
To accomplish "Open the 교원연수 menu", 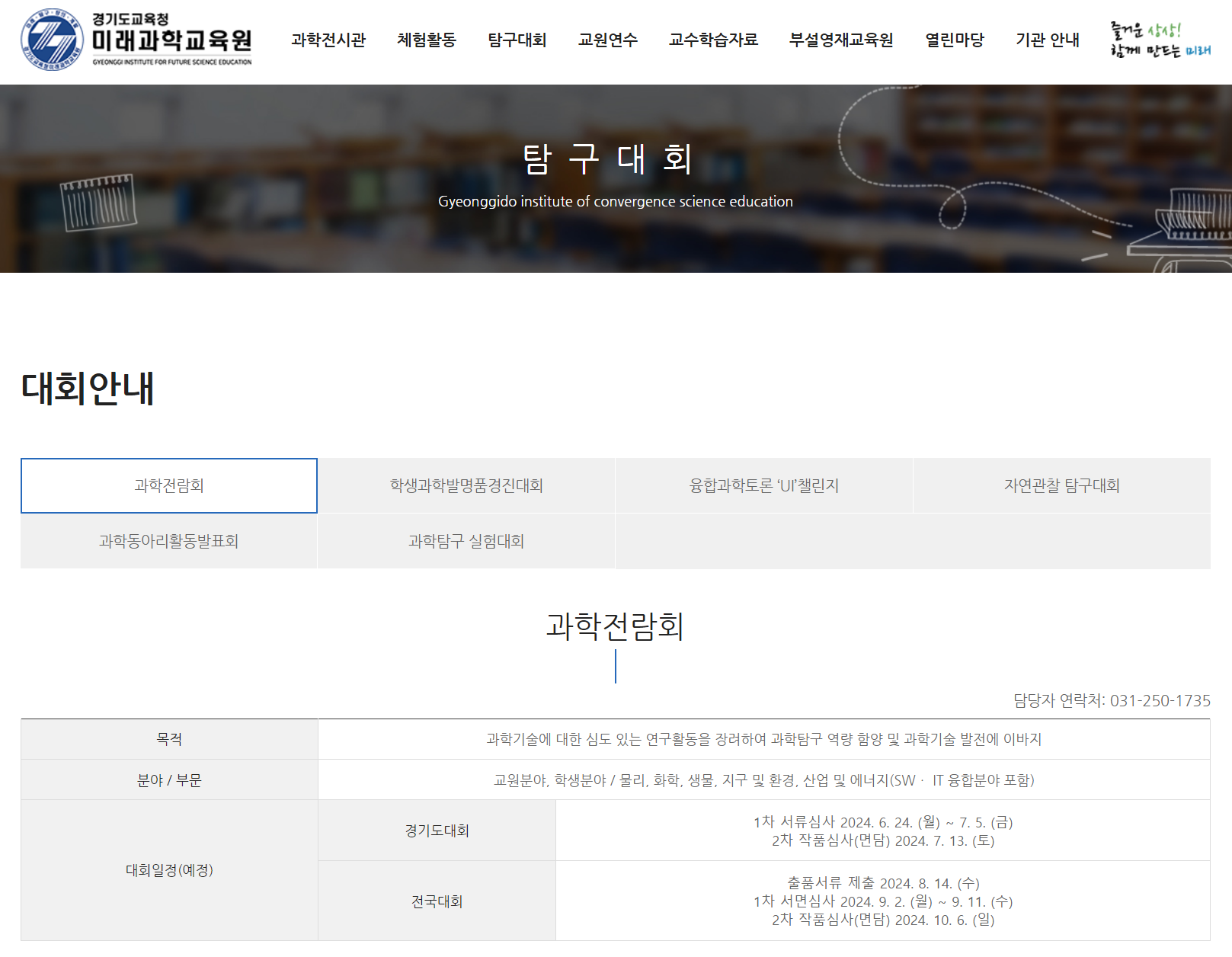I will point(608,40).
